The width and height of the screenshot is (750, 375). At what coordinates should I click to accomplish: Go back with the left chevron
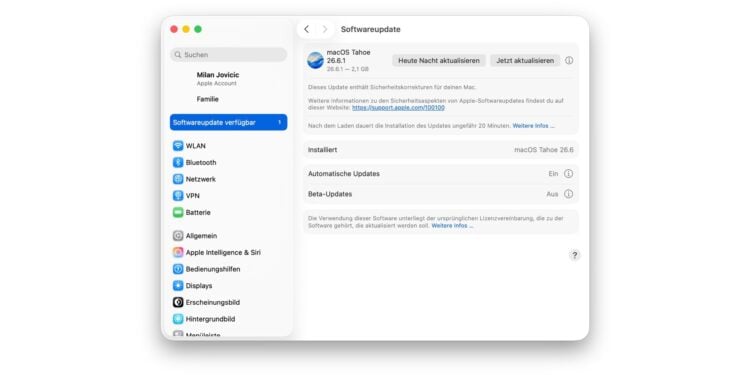(307, 29)
